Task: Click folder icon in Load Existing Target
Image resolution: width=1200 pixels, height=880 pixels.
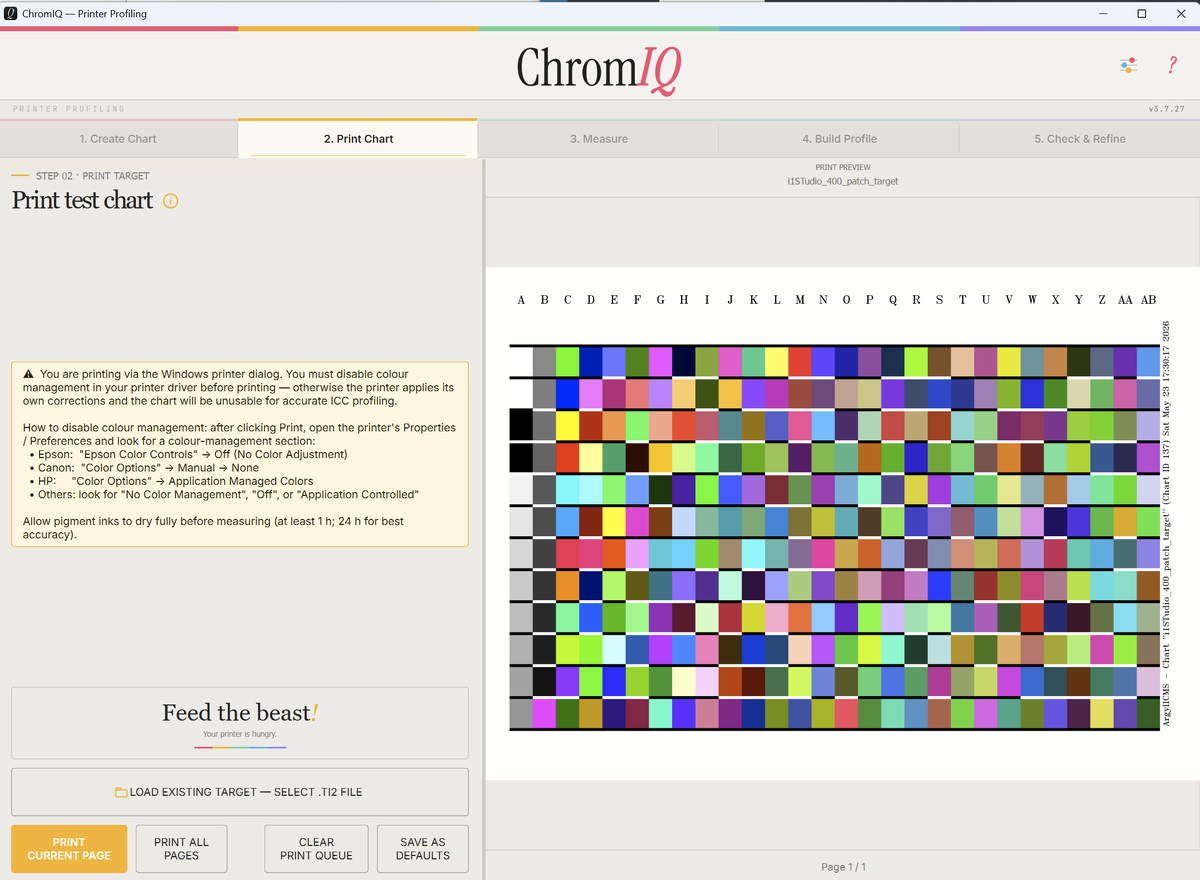Action: point(121,792)
